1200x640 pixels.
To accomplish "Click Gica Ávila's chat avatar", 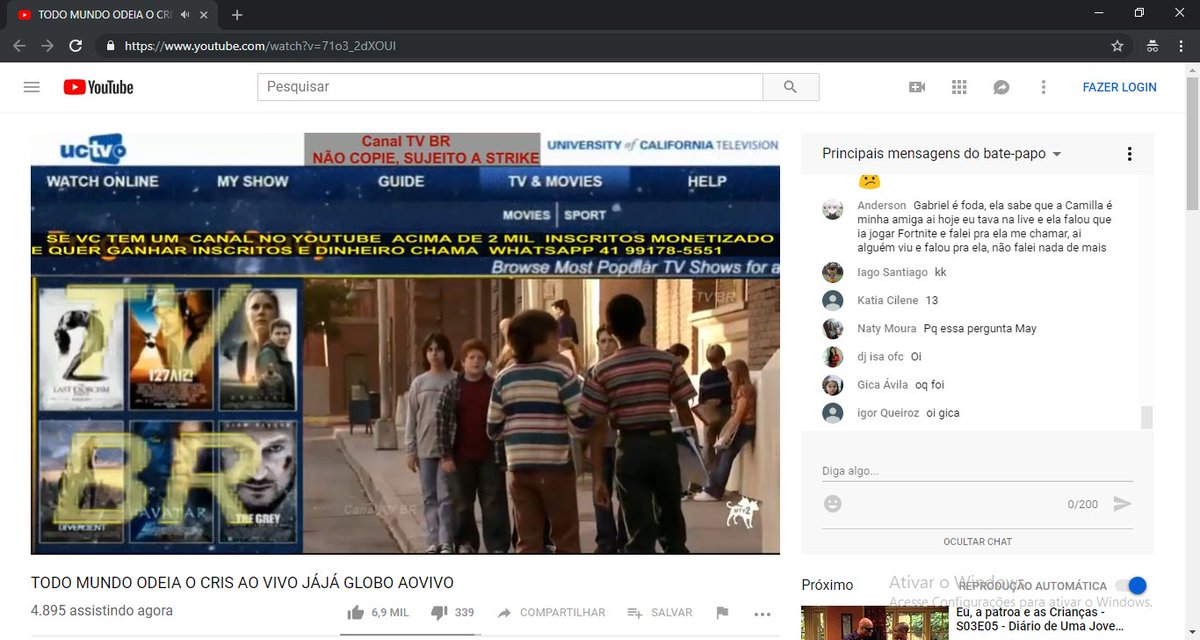I will click(832, 384).
